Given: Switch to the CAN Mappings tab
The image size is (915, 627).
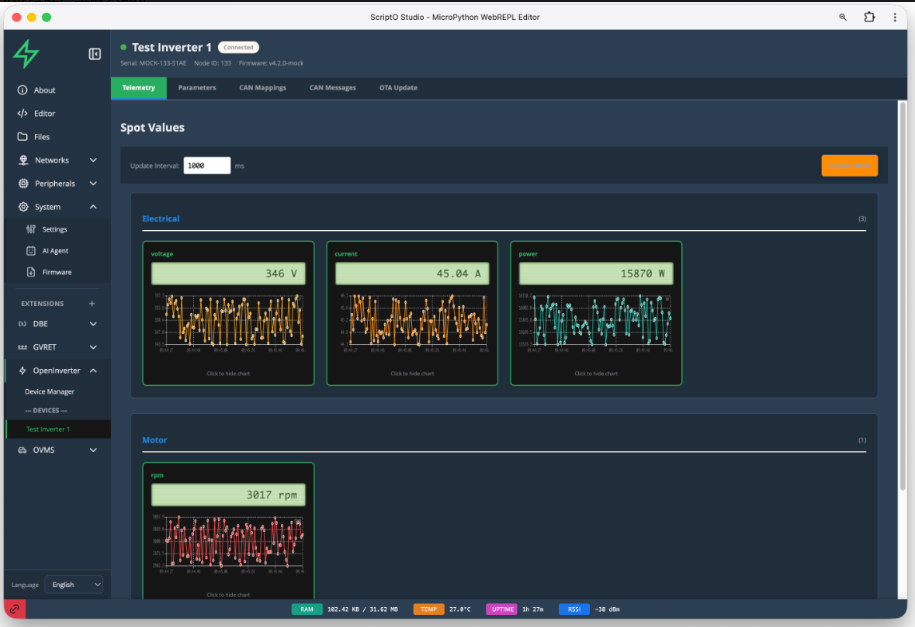Looking at the screenshot, I should 264,88.
